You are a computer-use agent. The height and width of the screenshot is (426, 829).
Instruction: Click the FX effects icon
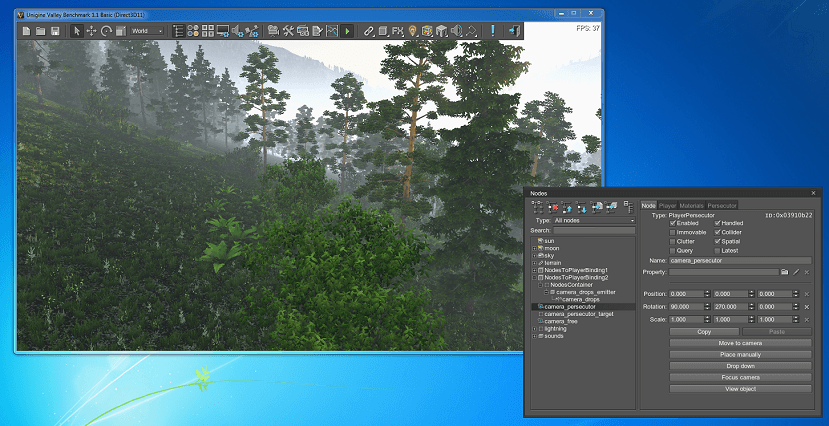click(398, 31)
